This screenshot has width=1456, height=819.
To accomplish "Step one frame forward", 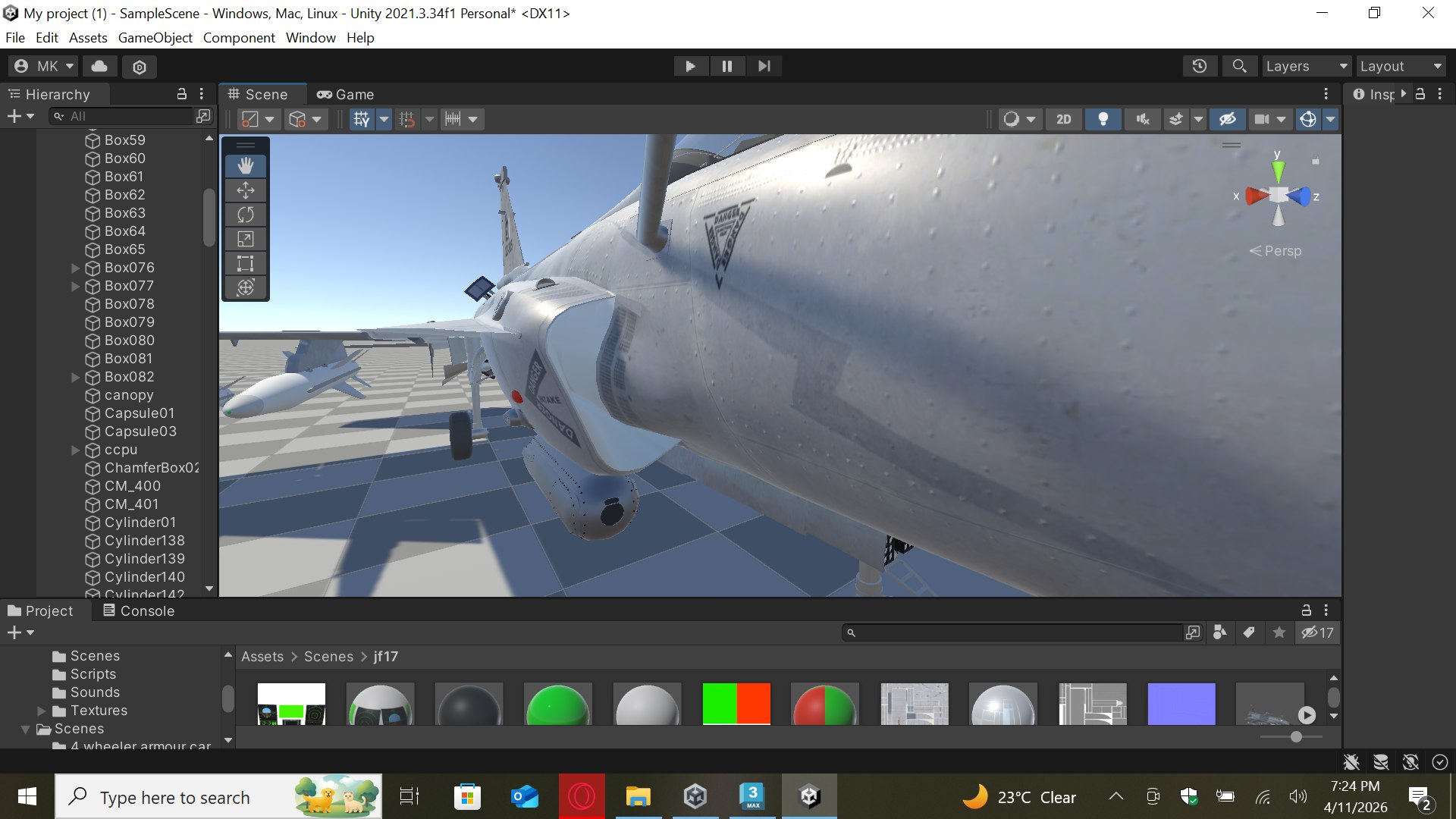I will coord(764,66).
